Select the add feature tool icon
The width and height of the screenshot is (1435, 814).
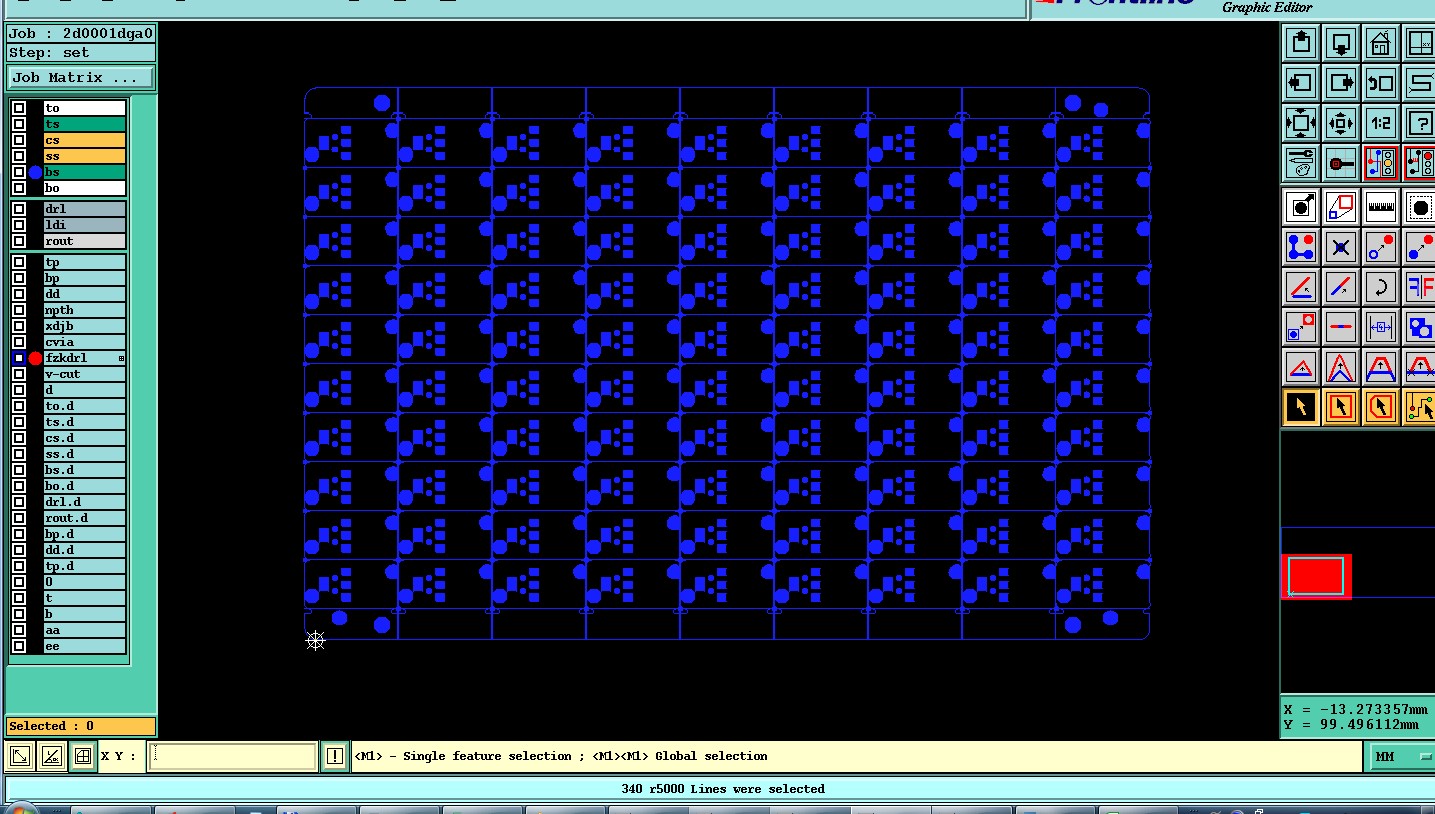click(1301, 207)
